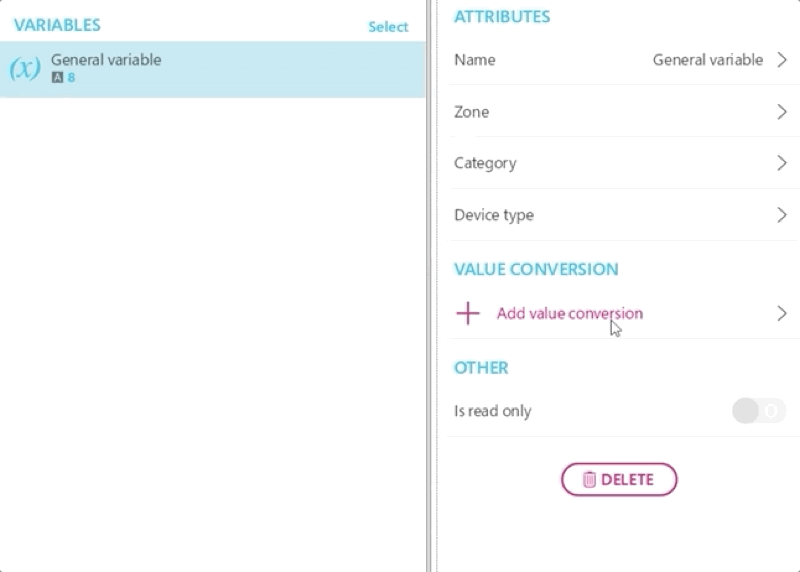Viewport: 800px width, 572px height.
Task: Expand the Category row chevron
Action: [782, 163]
